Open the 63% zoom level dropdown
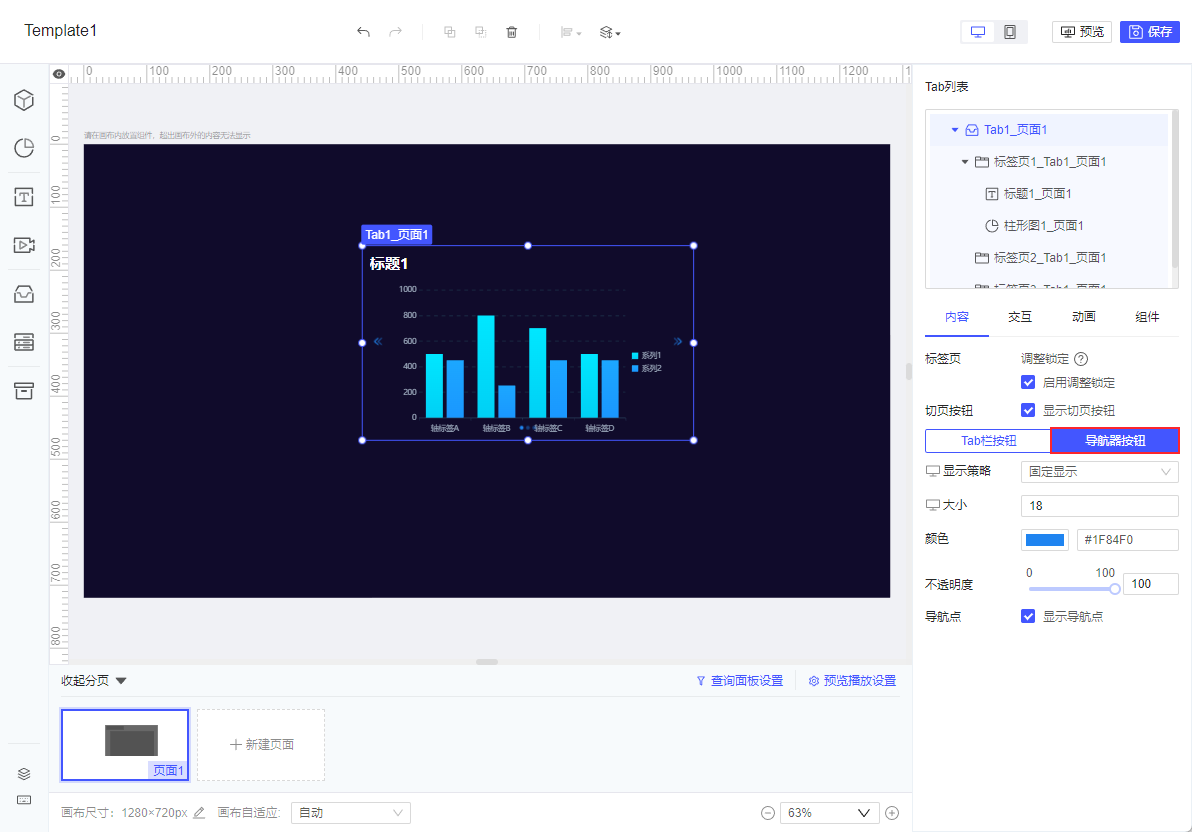1192x832 pixels. coord(829,813)
